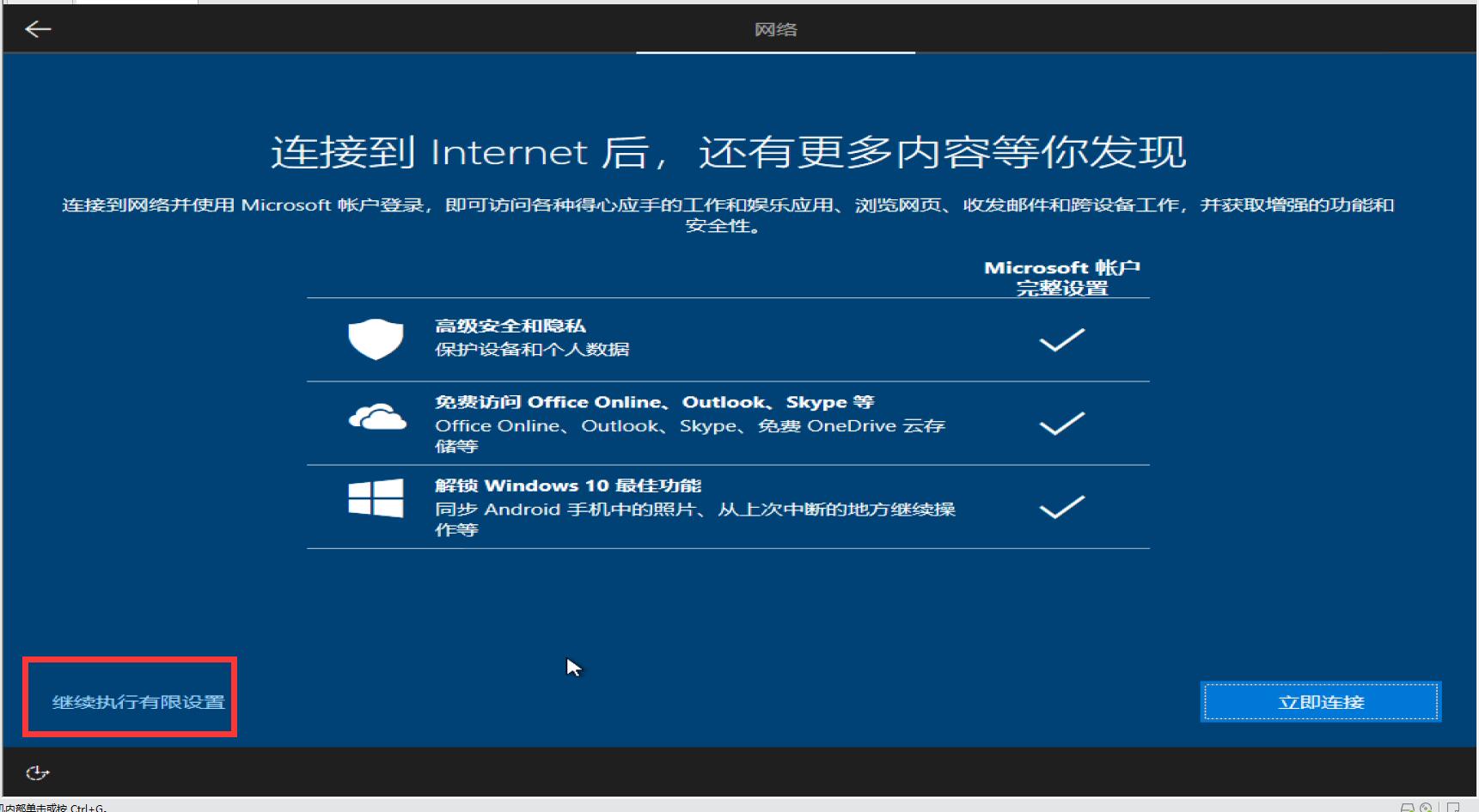The width and height of the screenshot is (1479, 812).
Task: Click the Microsoft 帐户 完整设置 column header
Action: pos(1062,278)
